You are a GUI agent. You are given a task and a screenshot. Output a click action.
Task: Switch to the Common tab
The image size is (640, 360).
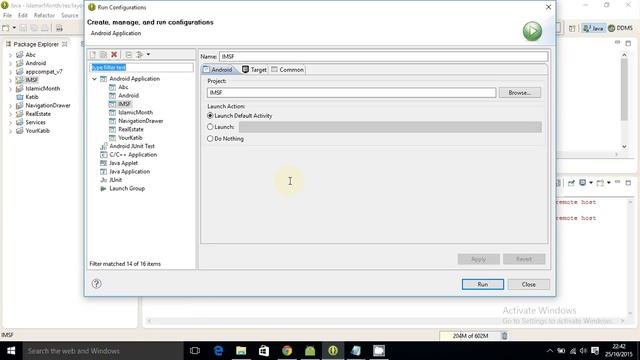point(287,69)
